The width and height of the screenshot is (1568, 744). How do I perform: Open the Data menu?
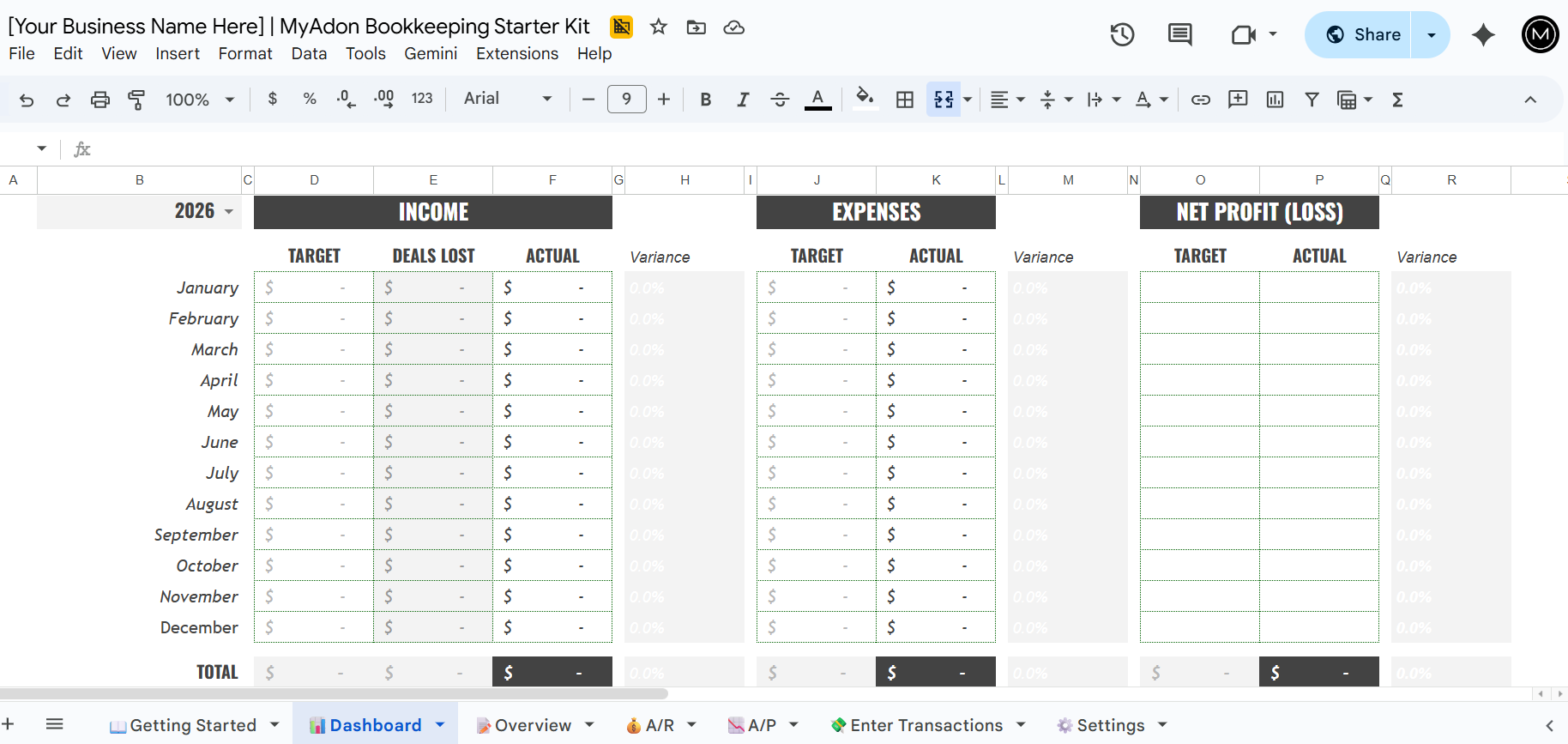[309, 53]
